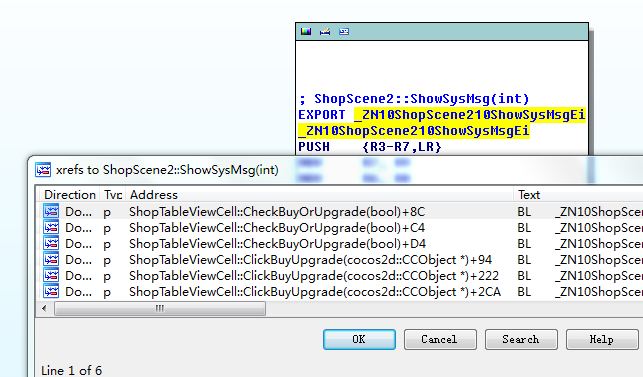Click the EXPORT _ZN10ShopScene210ShowSysMsgEi line
This screenshot has width=643, height=377.
point(442,115)
